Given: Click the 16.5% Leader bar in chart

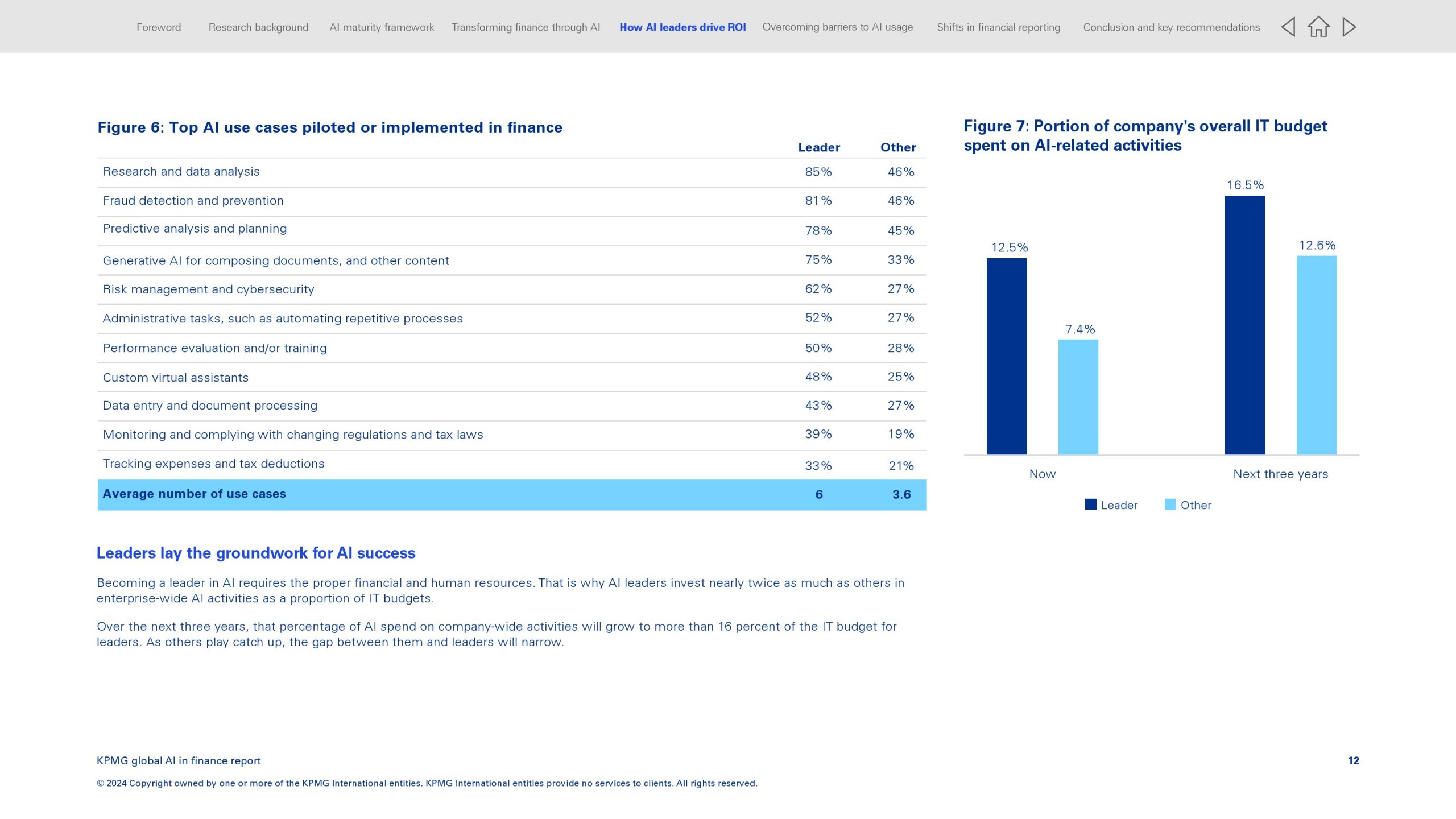Looking at the screenshot, I should (1244, 324).
